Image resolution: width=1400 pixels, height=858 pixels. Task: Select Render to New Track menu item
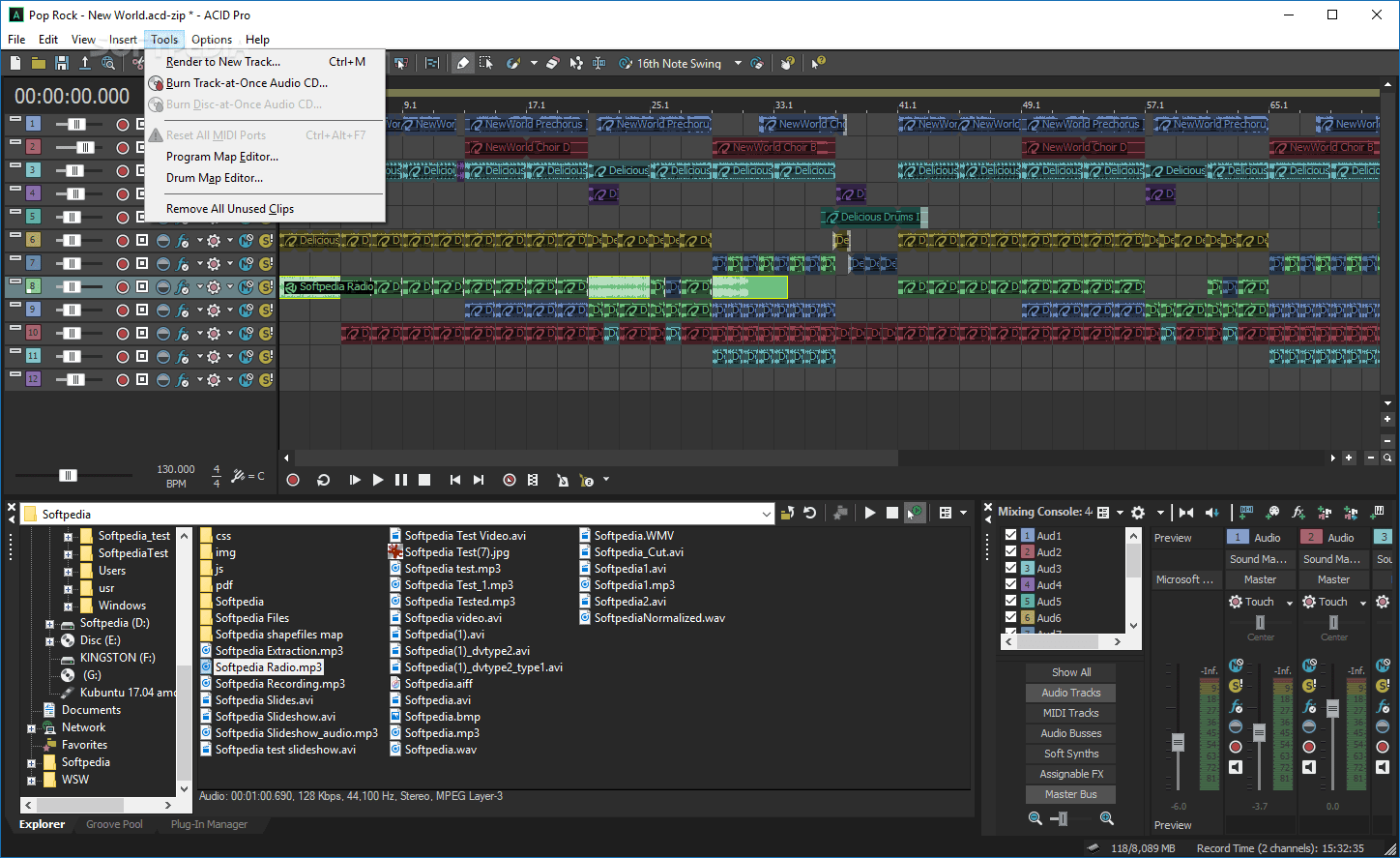click(223, 62)
